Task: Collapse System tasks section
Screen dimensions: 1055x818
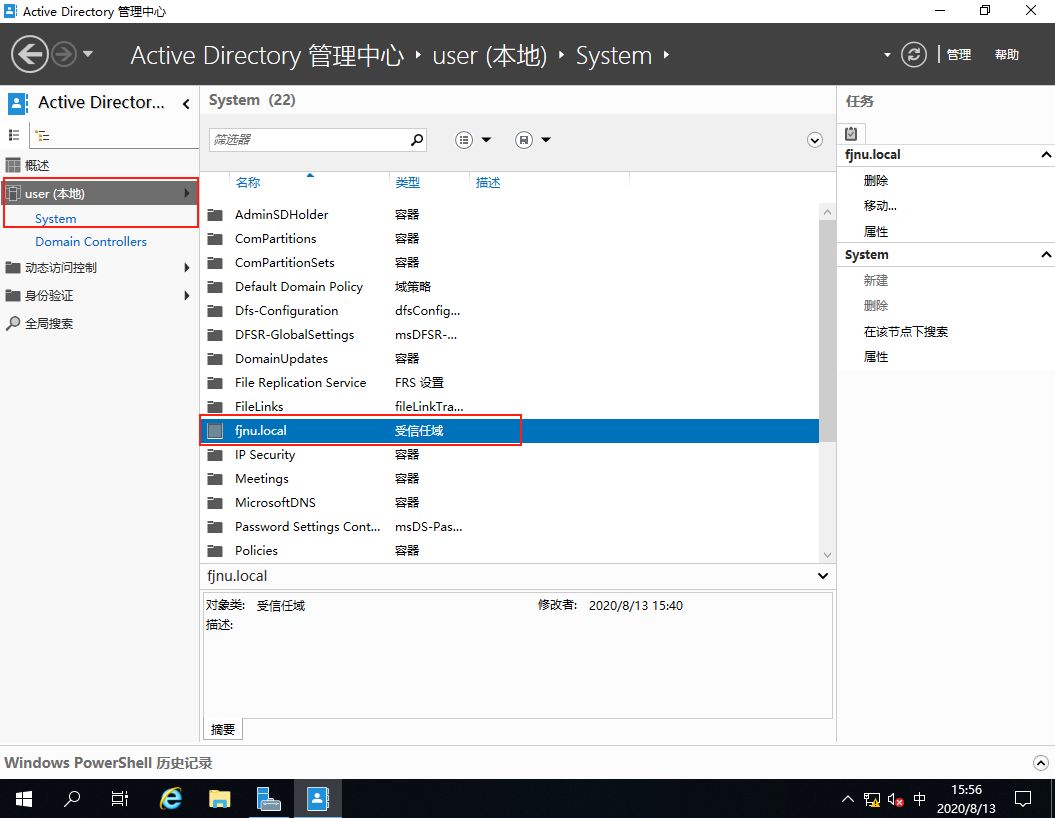Action: [x=1046, y=254]
